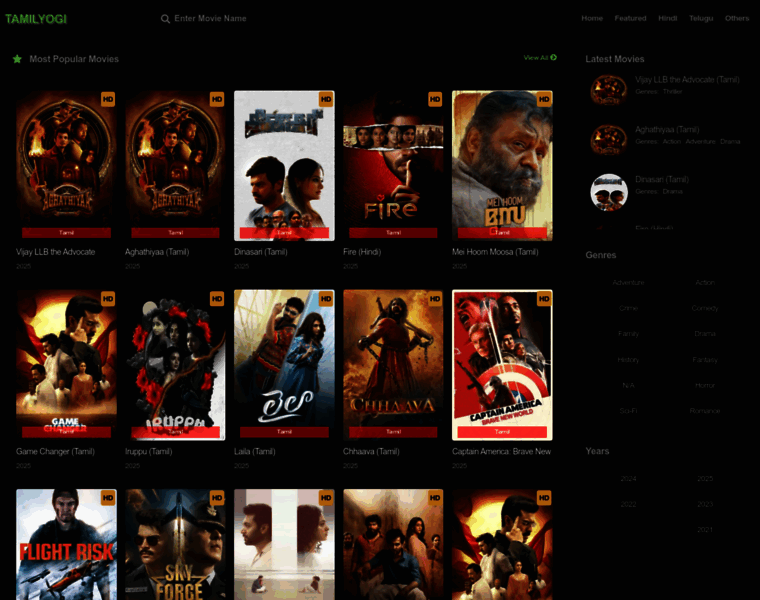
Task: Open the Others menu item
Action: tap(737, 18)
